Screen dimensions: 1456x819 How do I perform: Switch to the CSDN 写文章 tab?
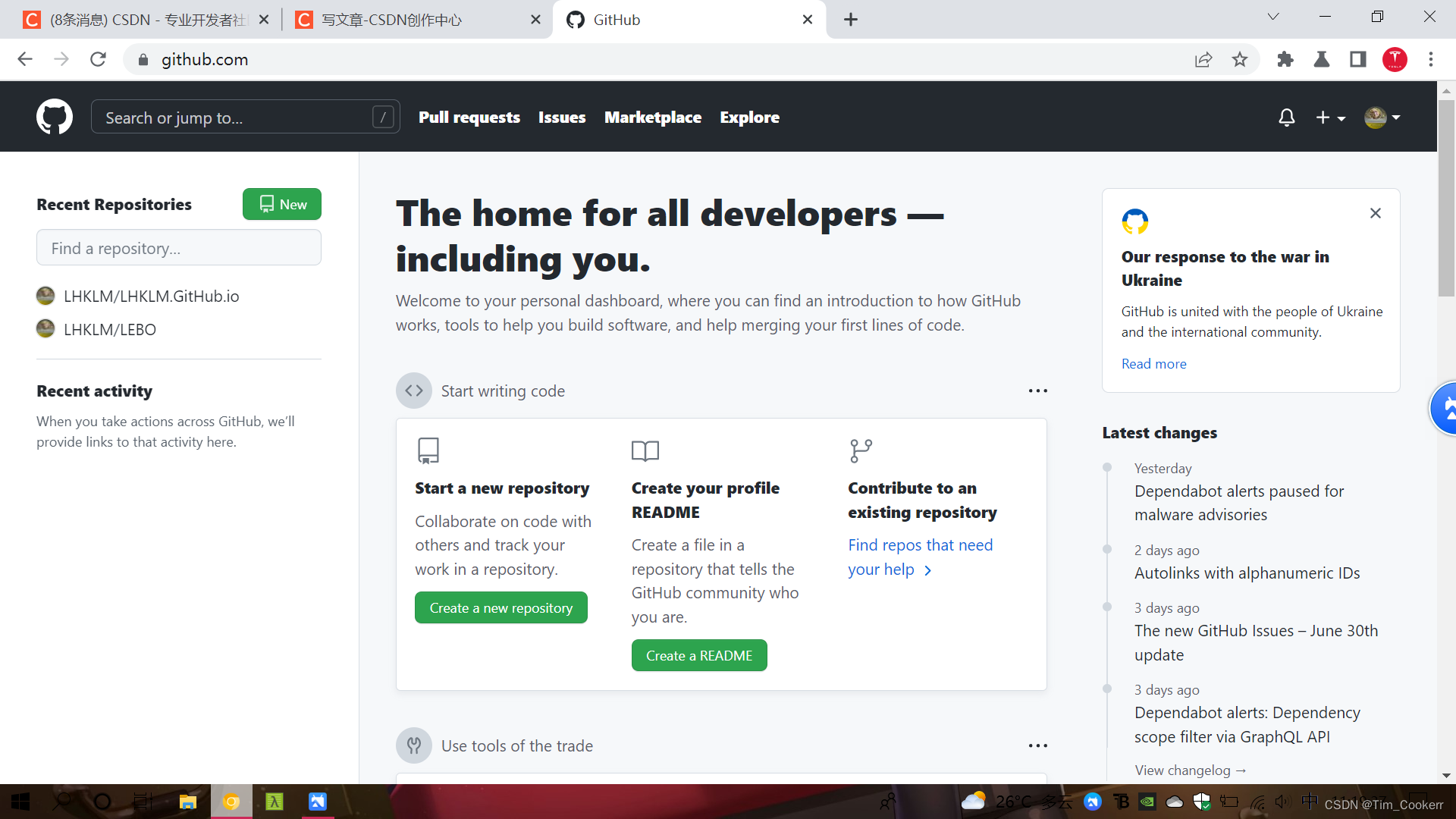tap(391, 20)
